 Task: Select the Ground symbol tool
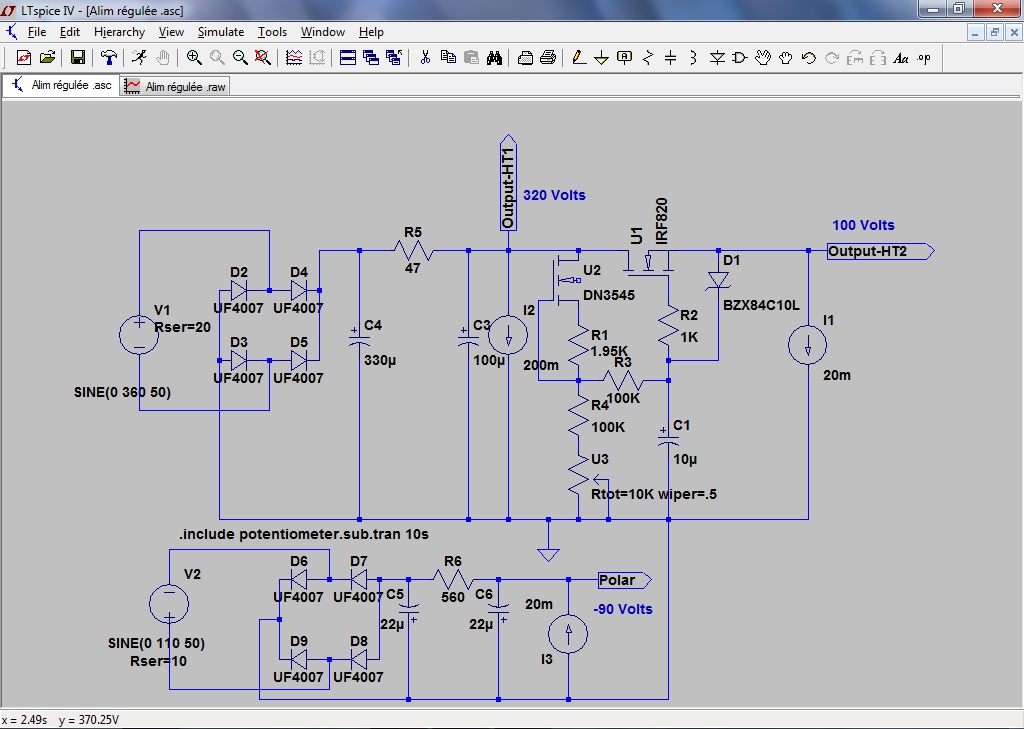pyautogui.click(x=601, y=58)
